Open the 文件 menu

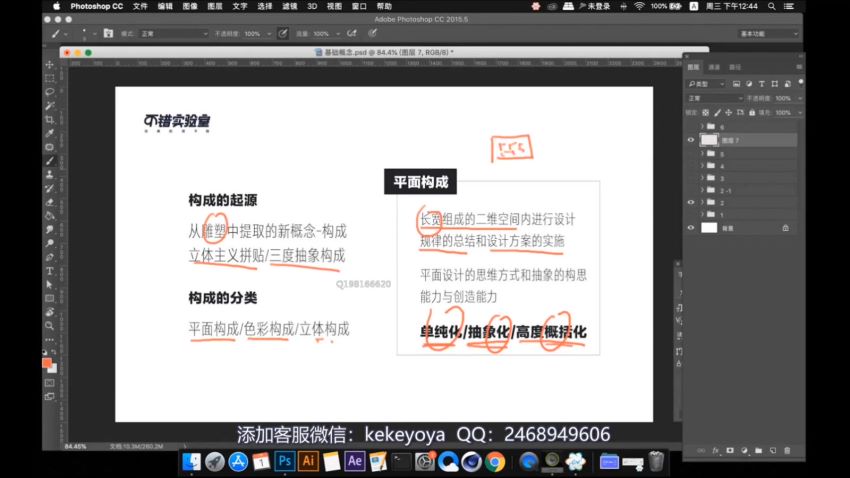click(x=140, y=7)
